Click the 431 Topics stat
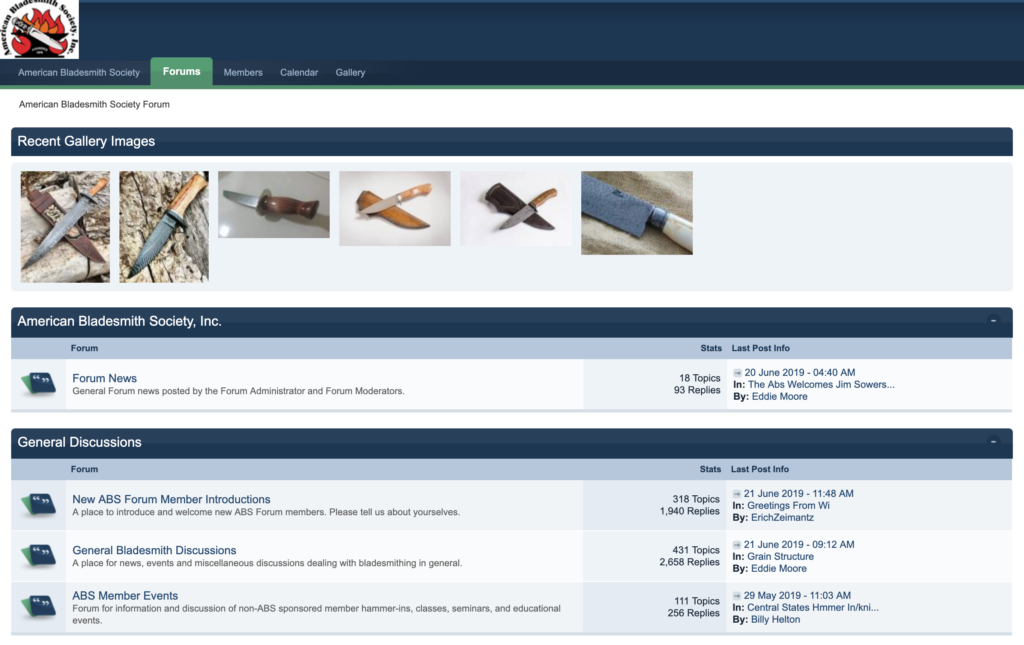 pos(696,550)
